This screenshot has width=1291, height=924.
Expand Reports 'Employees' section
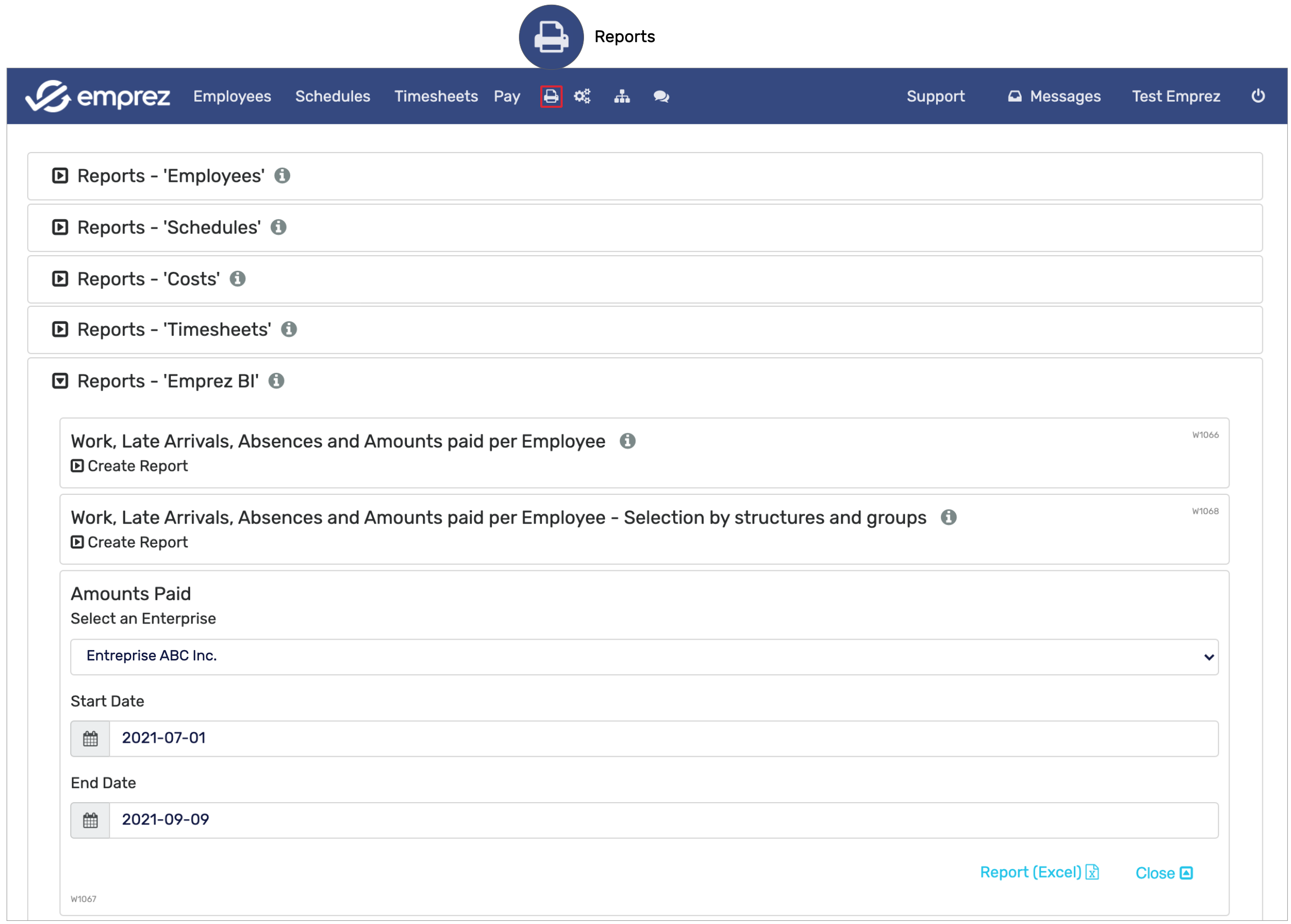pyautogui.click(x=60, y=176)
